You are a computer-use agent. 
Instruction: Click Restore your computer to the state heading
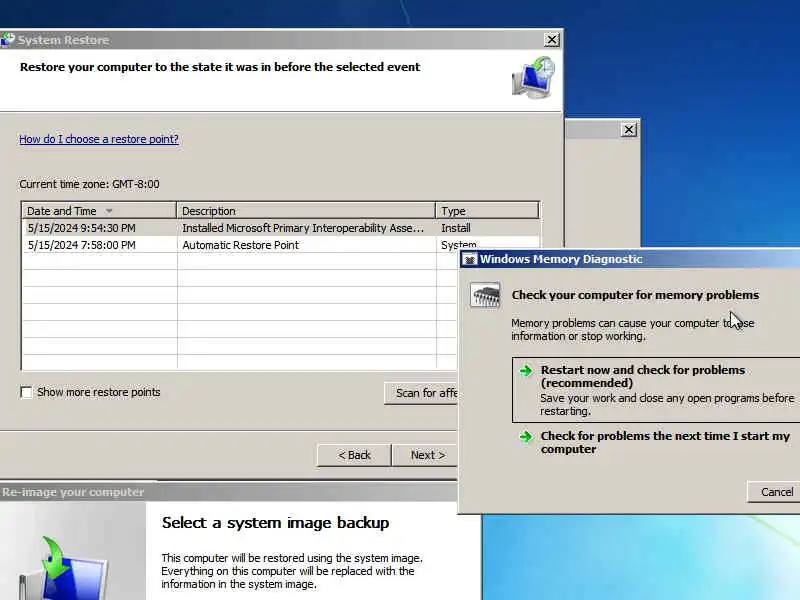pos(220,67)
